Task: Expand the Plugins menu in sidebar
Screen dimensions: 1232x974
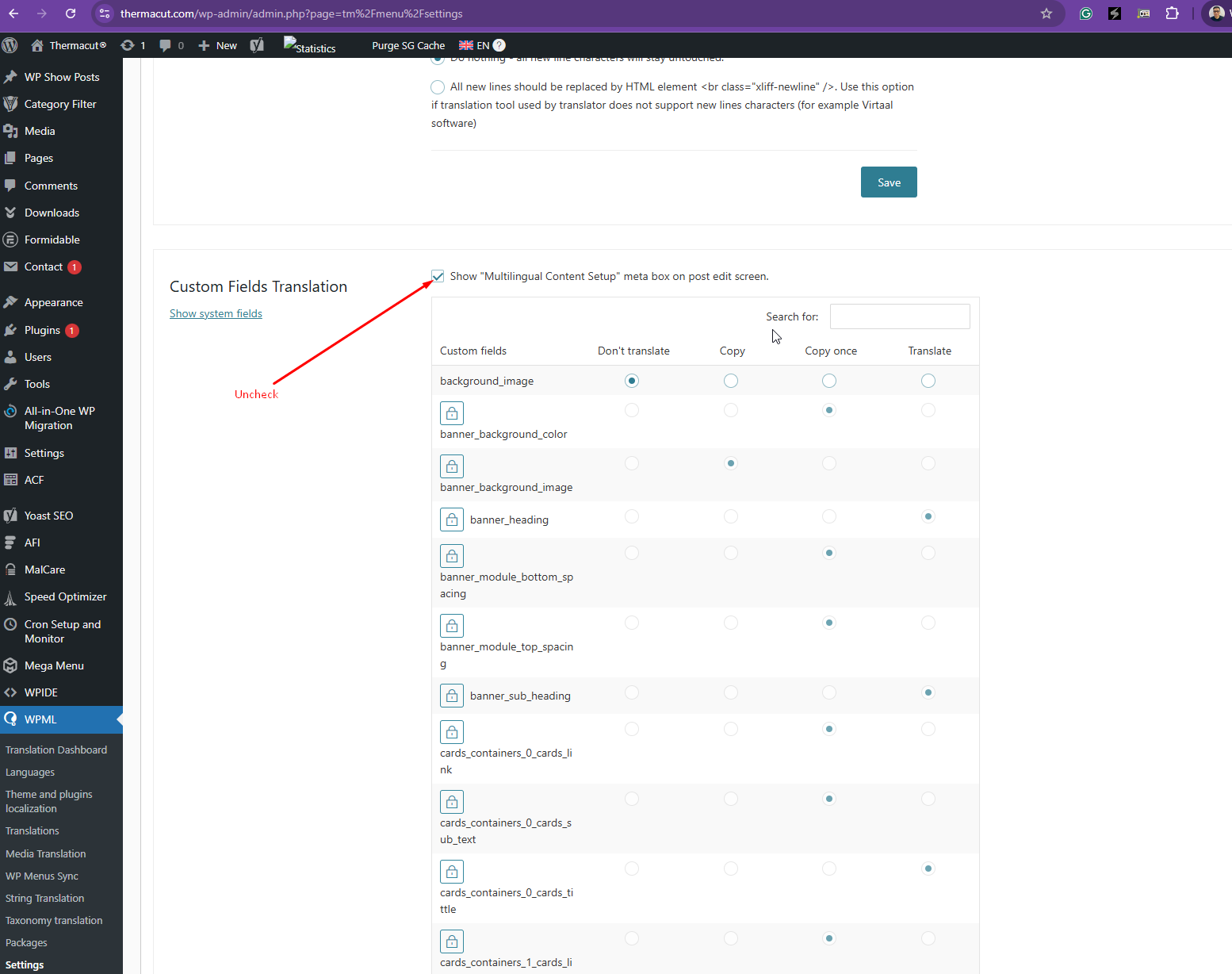Action: pos(42,330)
